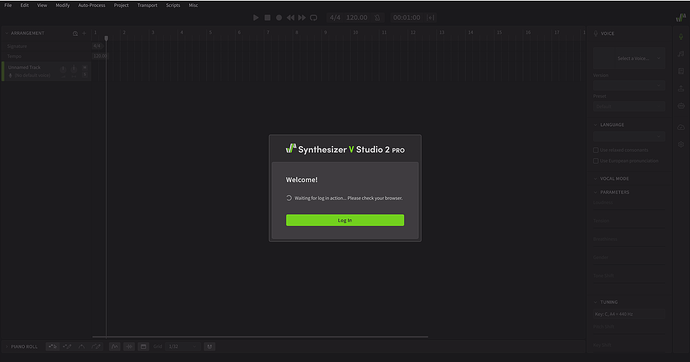
Task: Expand the VOCAL MODE section
Action: pyautogui.click(x=595, y=179)
